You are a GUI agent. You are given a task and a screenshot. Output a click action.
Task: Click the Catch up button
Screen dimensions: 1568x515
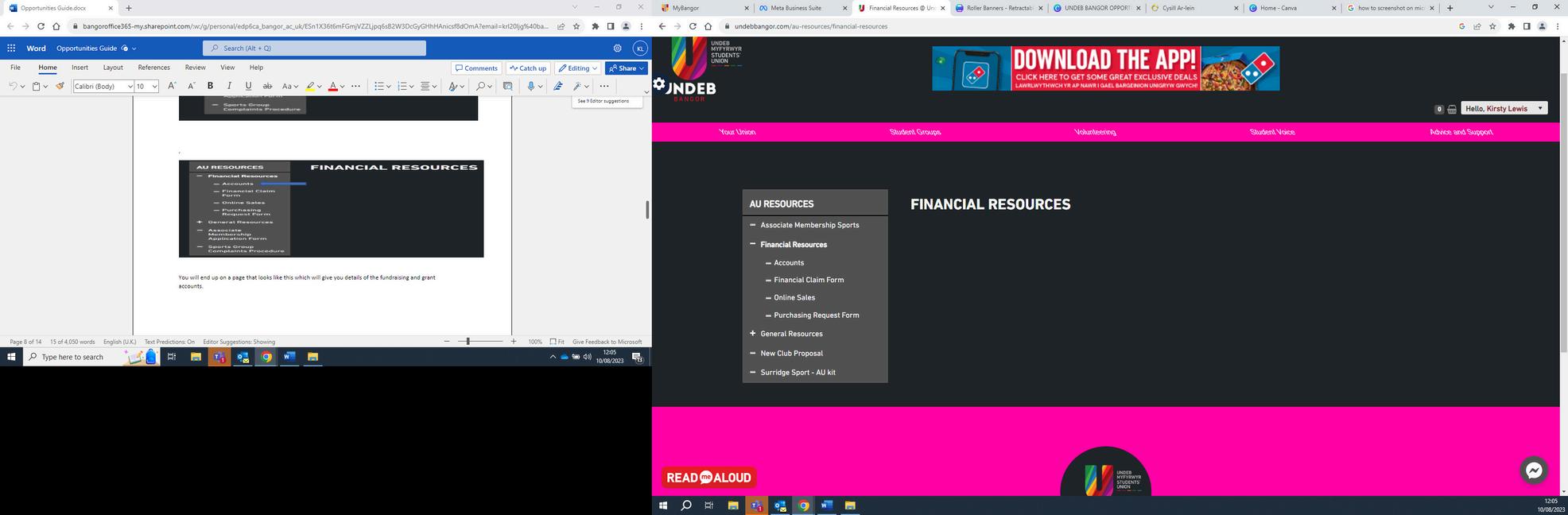(528, 68)
